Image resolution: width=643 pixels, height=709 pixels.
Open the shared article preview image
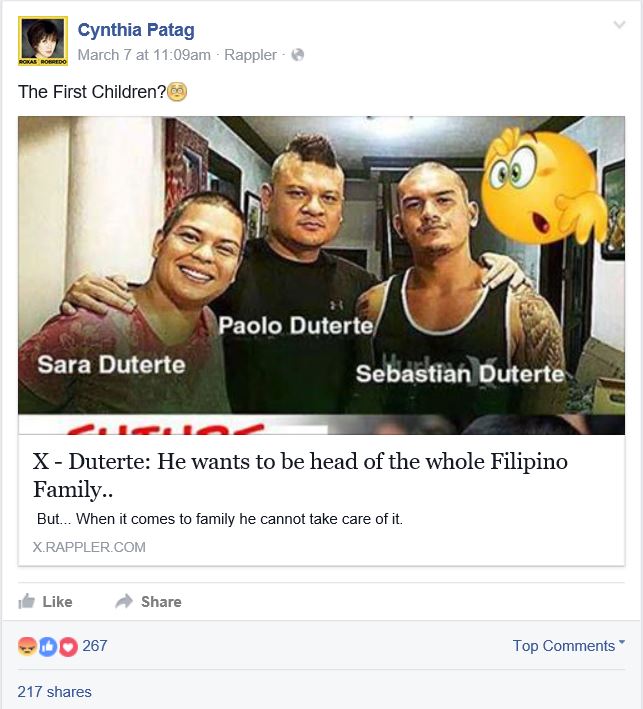(x=322, y=275)
